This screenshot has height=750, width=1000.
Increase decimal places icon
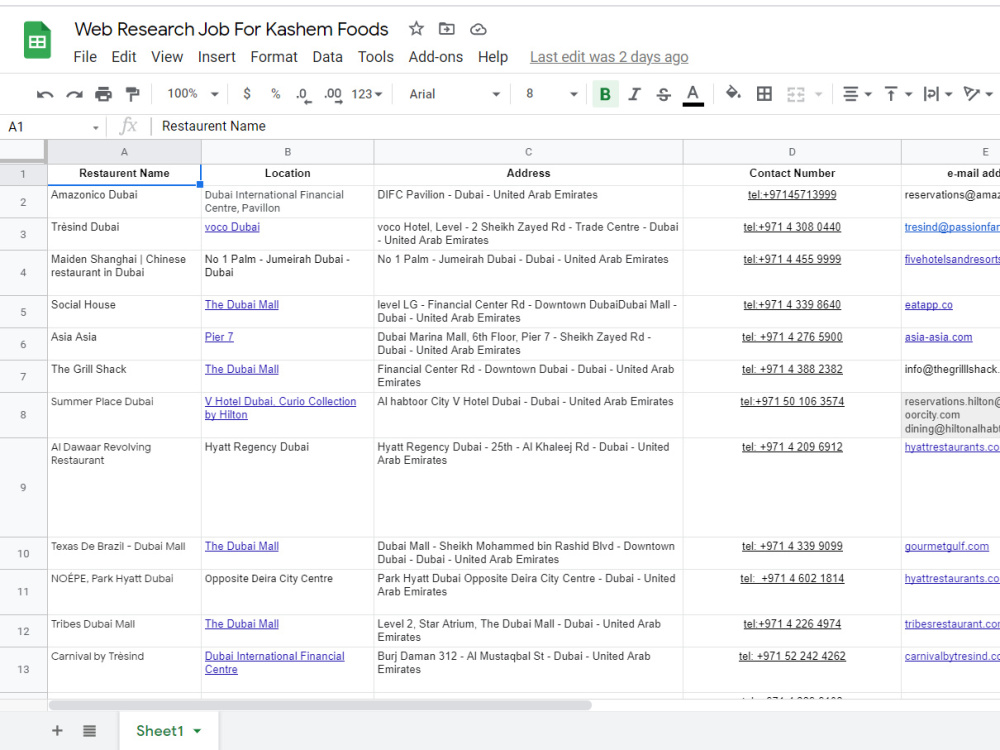pos(333,94)
